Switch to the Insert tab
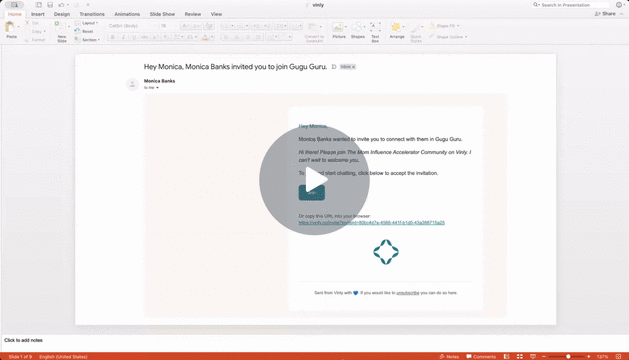The image size is (629, 360). [x=38, y=14]
